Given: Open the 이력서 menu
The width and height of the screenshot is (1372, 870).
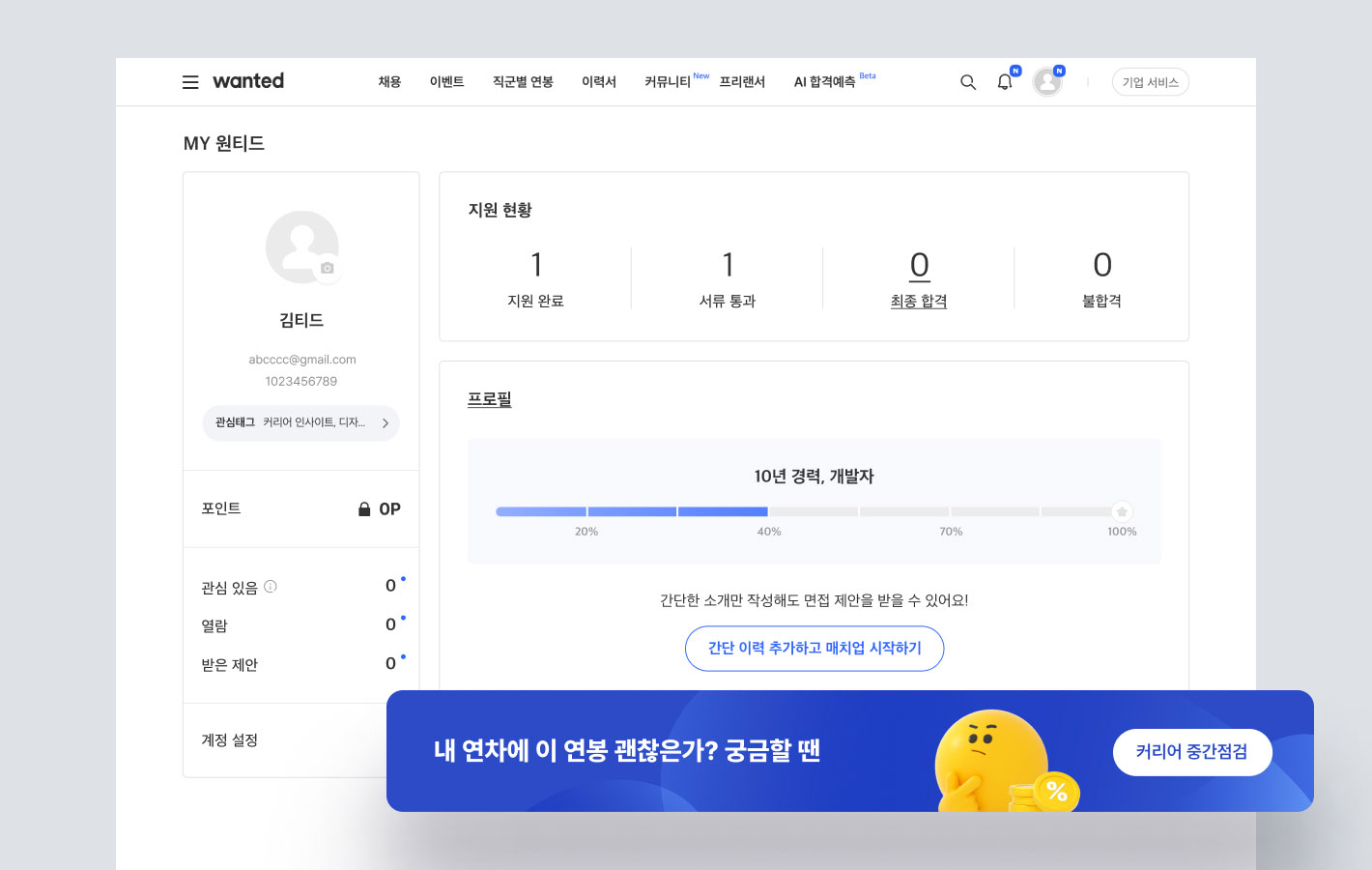Looking at the screenshot, I should pyautogui.click(x=599, y=82).
